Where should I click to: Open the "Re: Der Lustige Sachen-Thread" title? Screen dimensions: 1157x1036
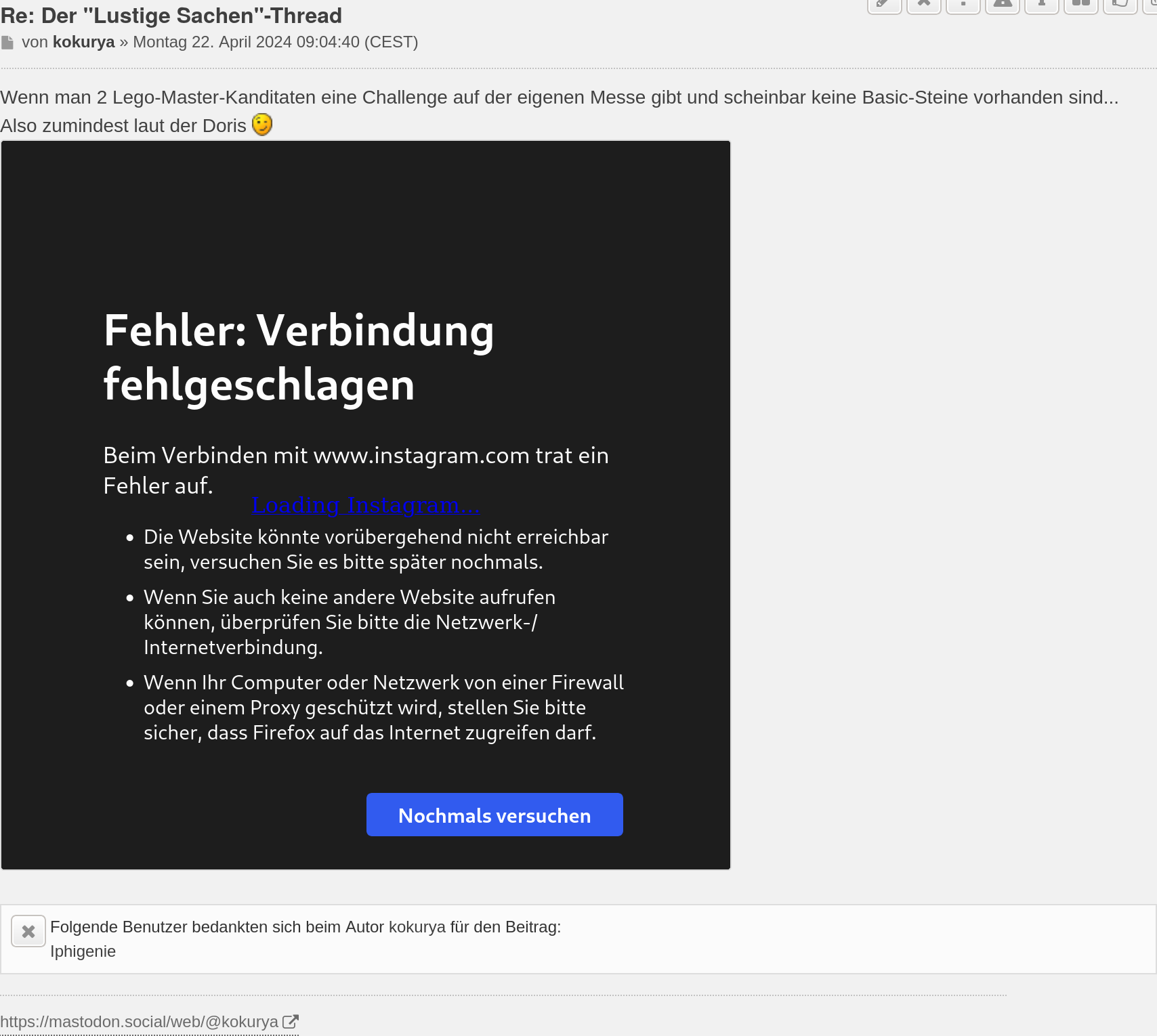(171, 15)
